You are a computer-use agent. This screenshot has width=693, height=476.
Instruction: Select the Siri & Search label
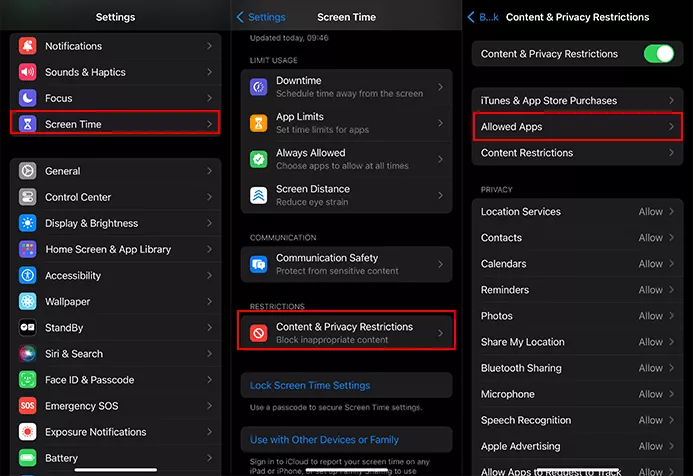pos(74,354)
